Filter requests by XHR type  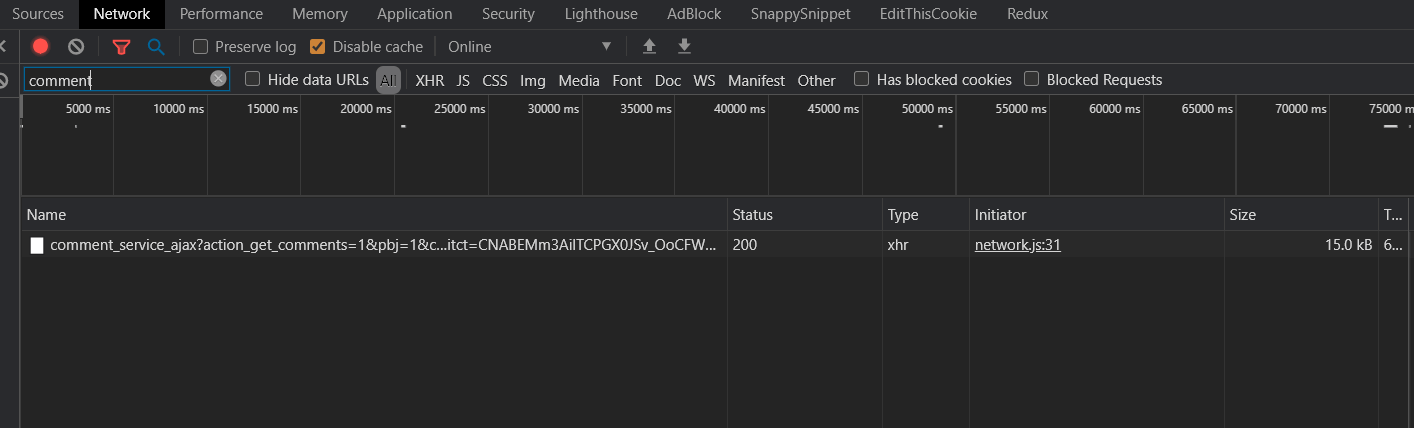coord(429,80)
